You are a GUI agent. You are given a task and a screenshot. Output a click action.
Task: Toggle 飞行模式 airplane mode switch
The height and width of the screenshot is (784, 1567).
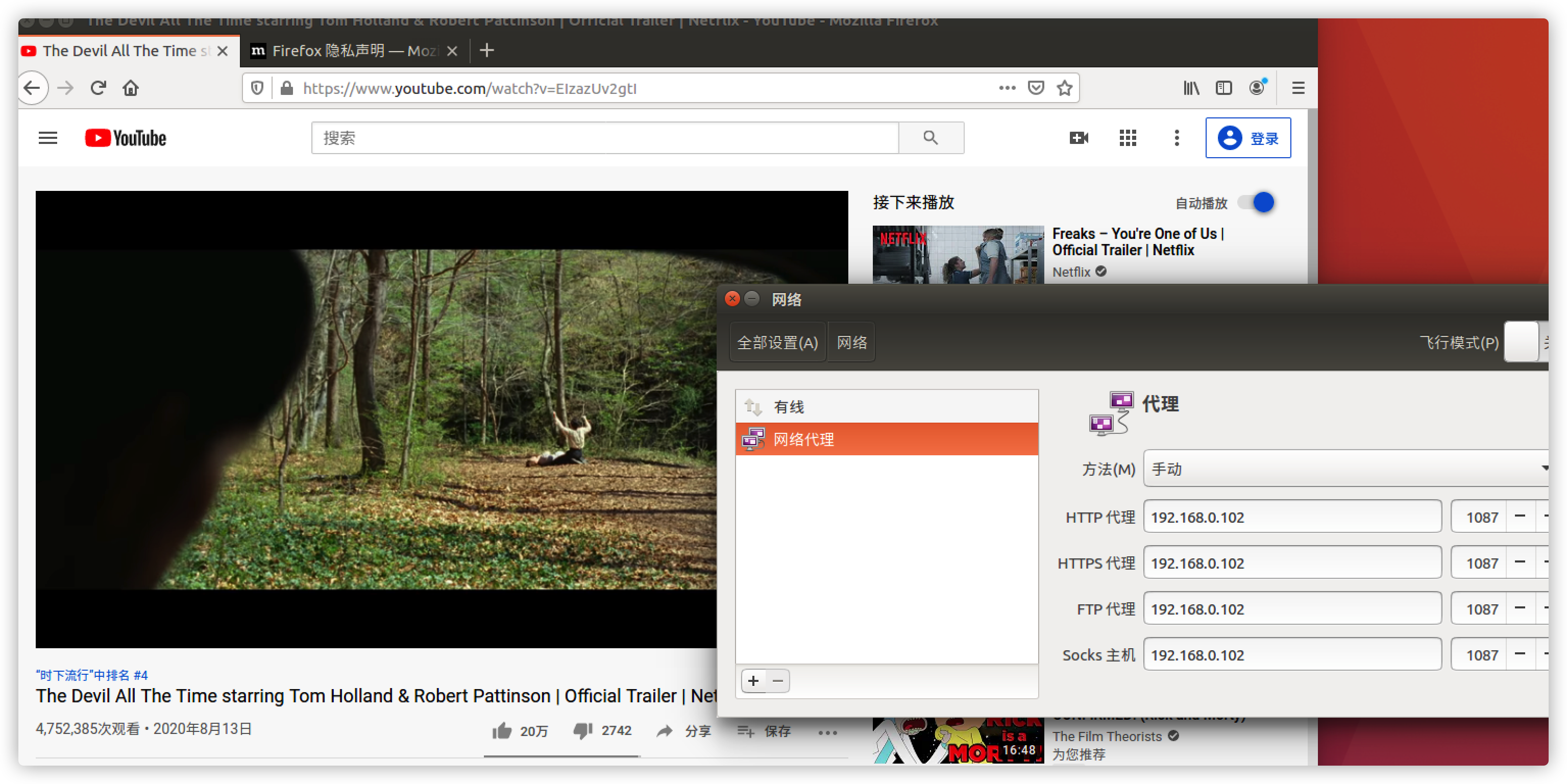click(1526, 342)
